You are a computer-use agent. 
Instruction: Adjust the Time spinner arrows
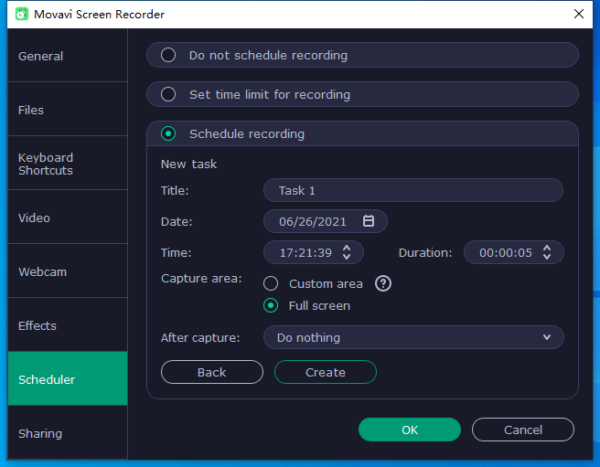point(347,252)
